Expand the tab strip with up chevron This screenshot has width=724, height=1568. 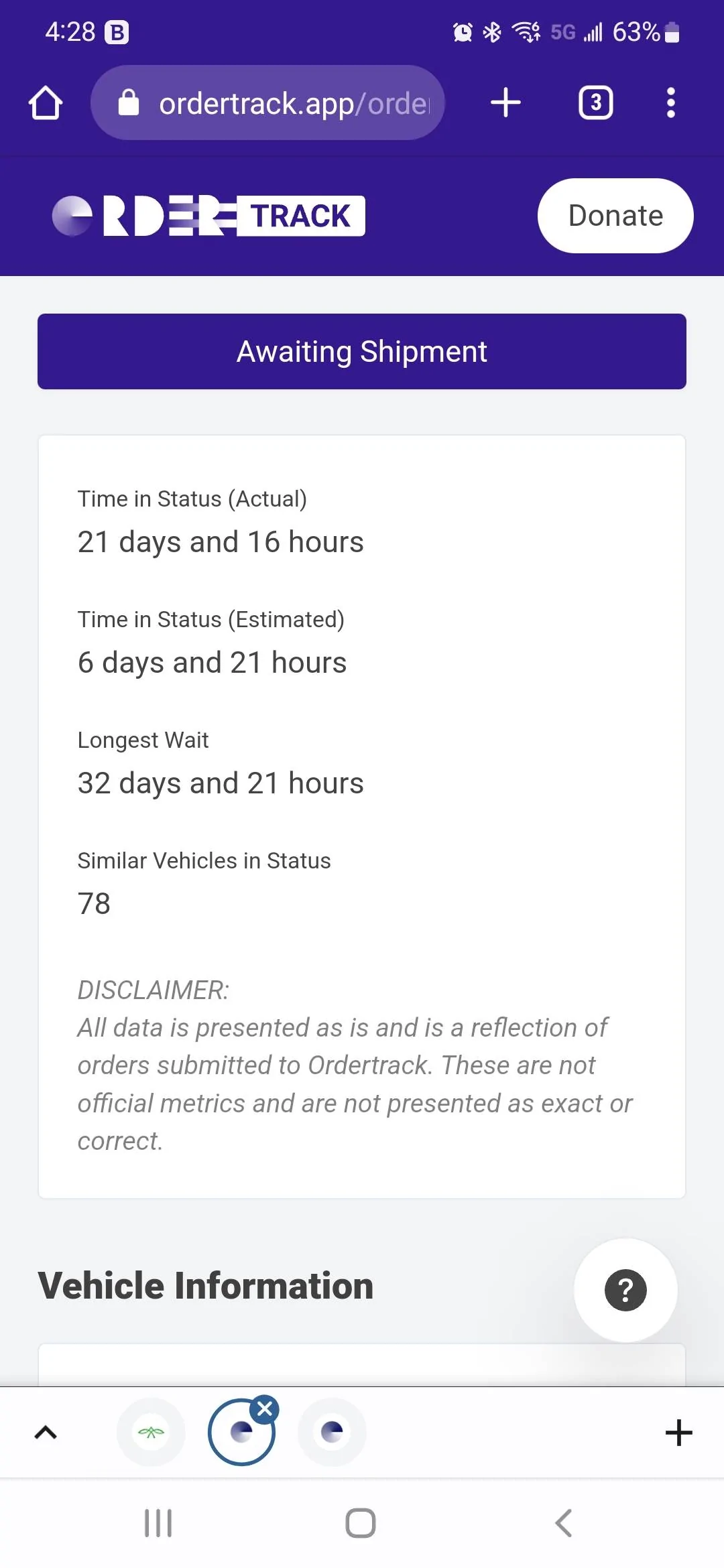[46, 1433]
